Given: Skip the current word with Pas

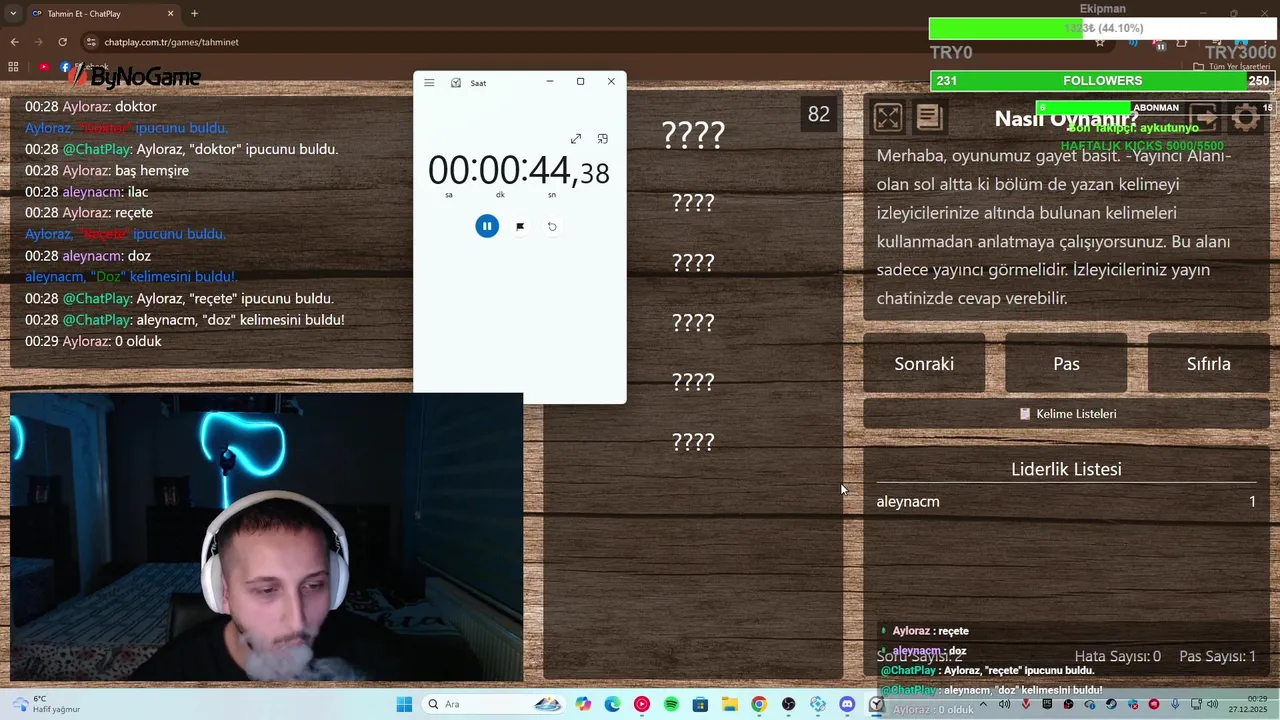Looking at the screenshot, I should 1066,364.
